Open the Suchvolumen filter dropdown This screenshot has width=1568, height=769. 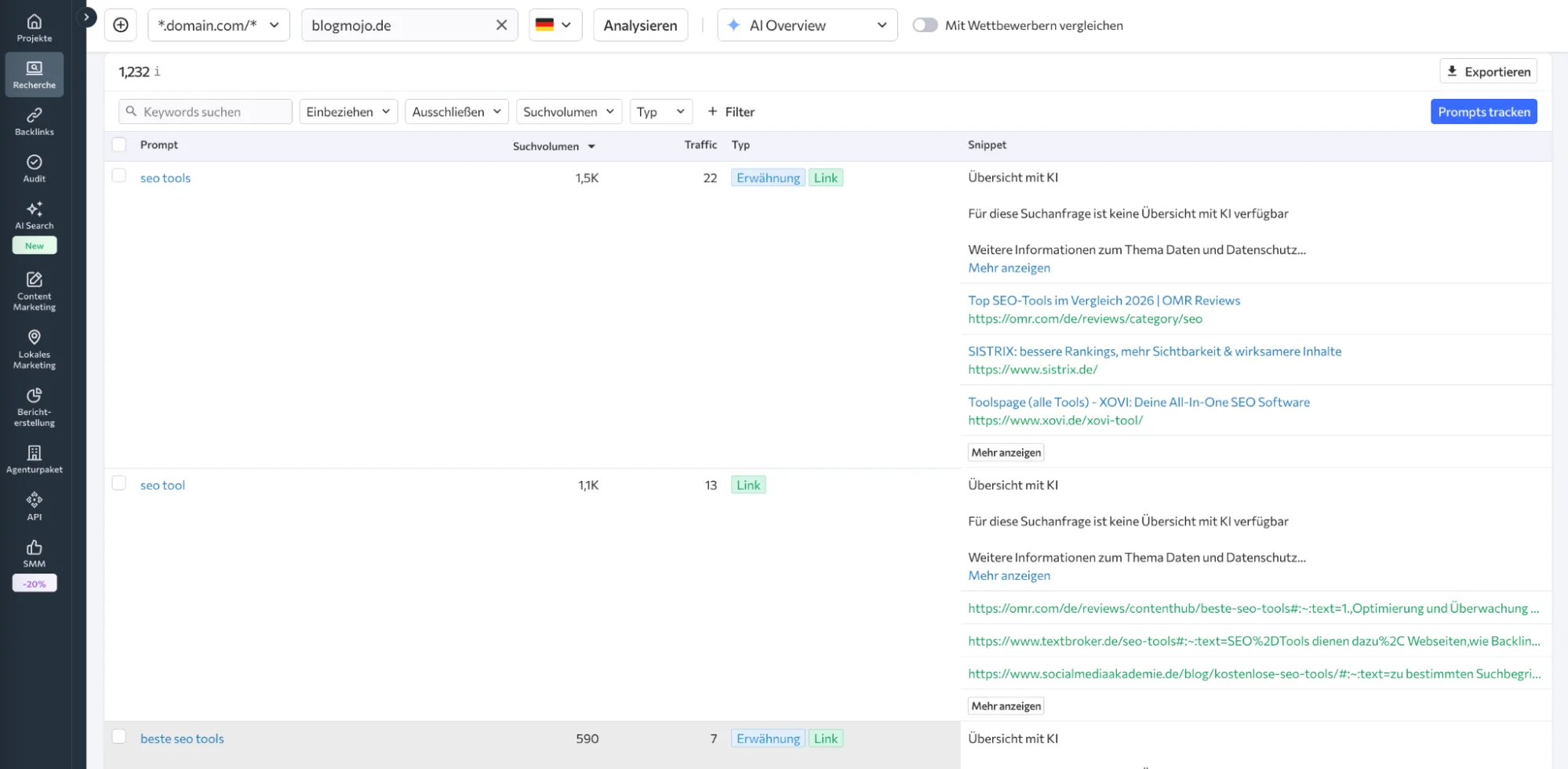[569, 111]
